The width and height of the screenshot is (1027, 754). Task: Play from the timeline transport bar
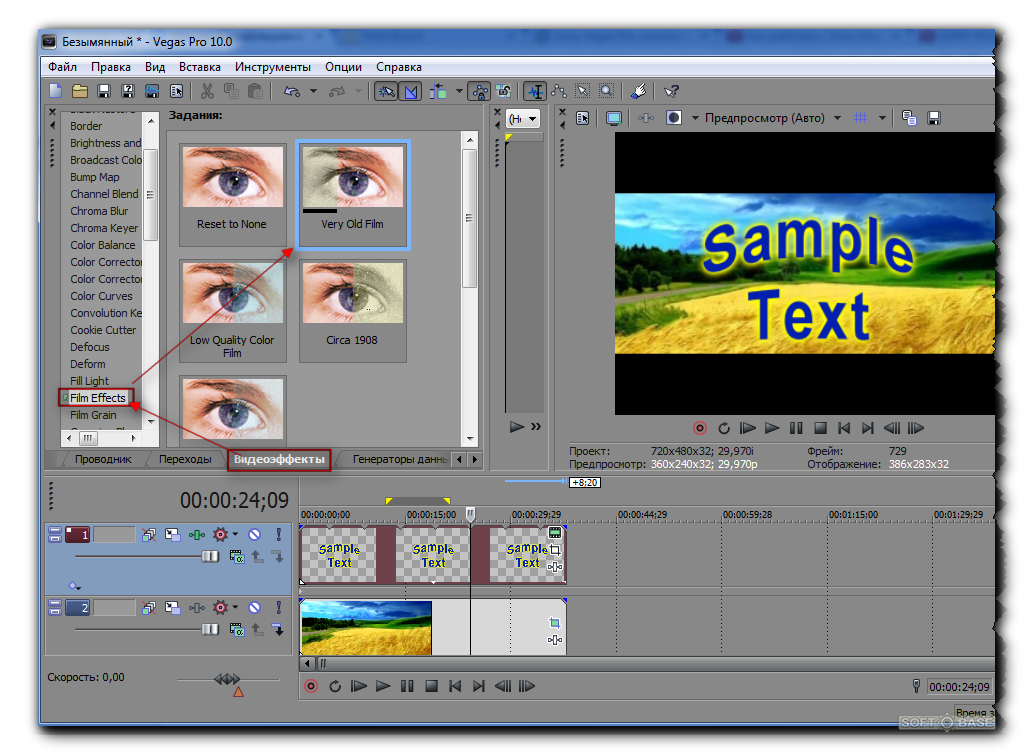click(x=383, y=687)
